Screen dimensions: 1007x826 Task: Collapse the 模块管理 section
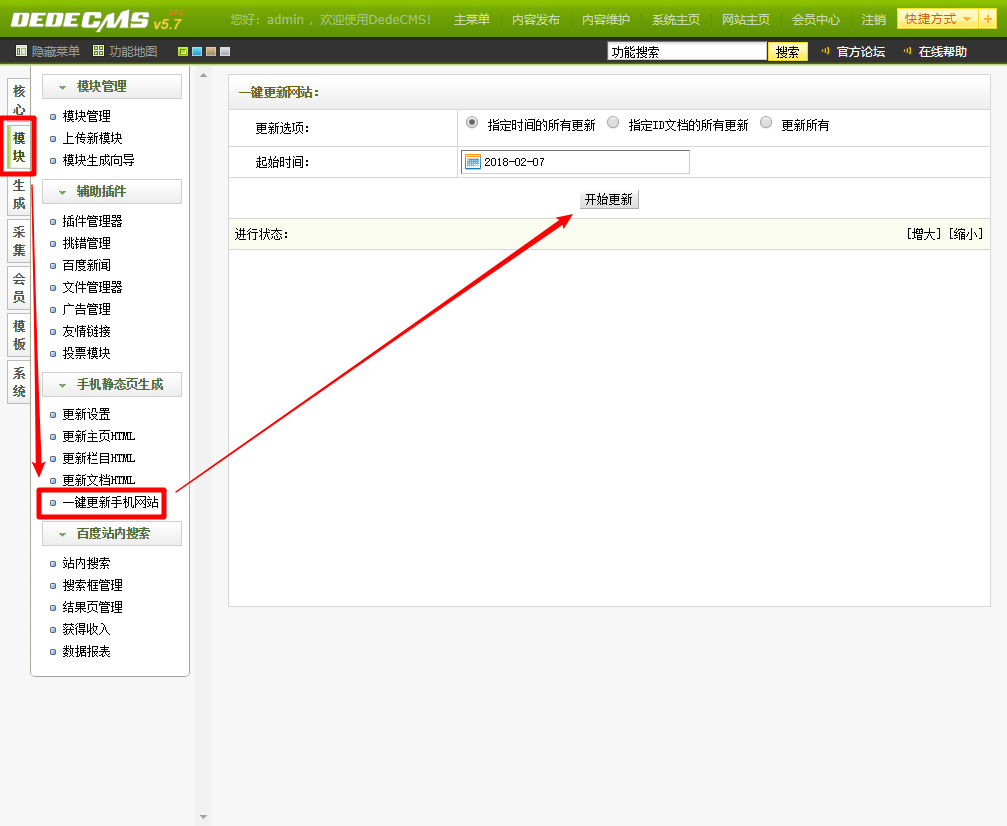click(63, 87)
